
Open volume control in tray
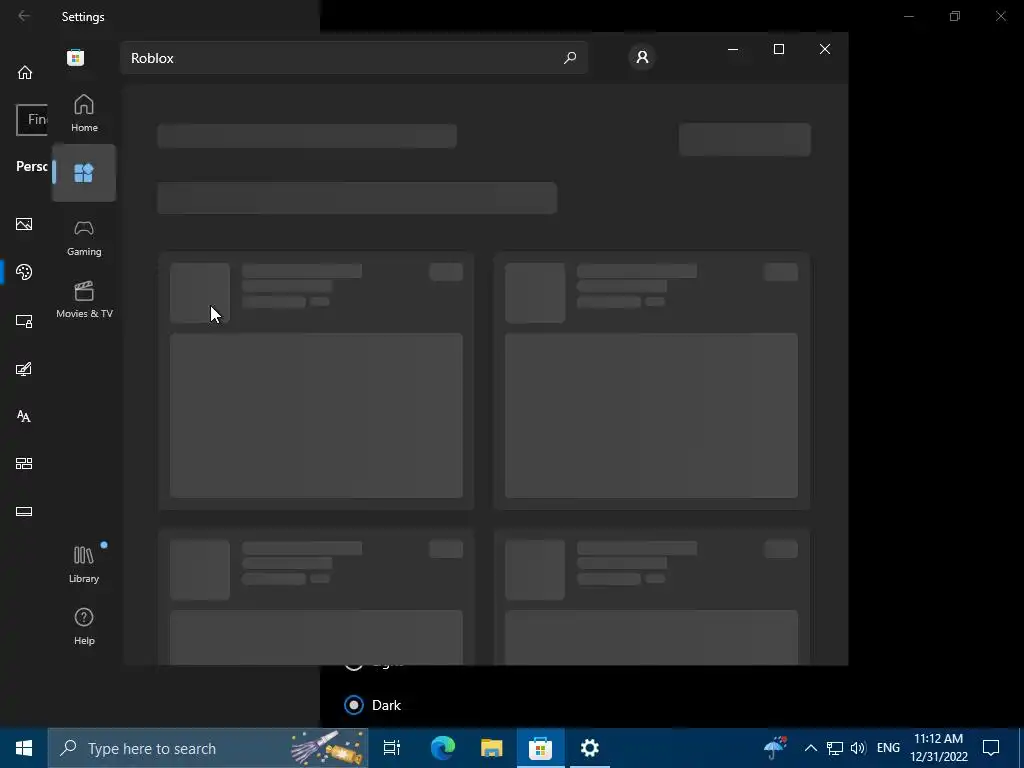tap(858, 748)
